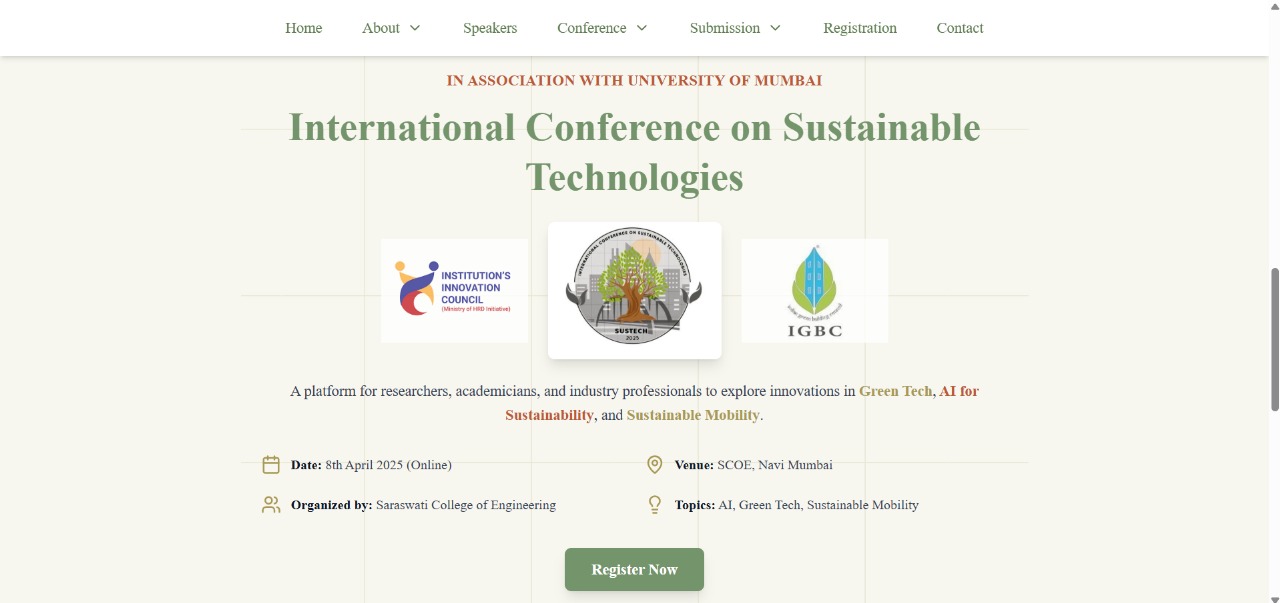Click the lightbulb icon beside Topics
Screen dimensions: 1280x603
click(655, 505)
